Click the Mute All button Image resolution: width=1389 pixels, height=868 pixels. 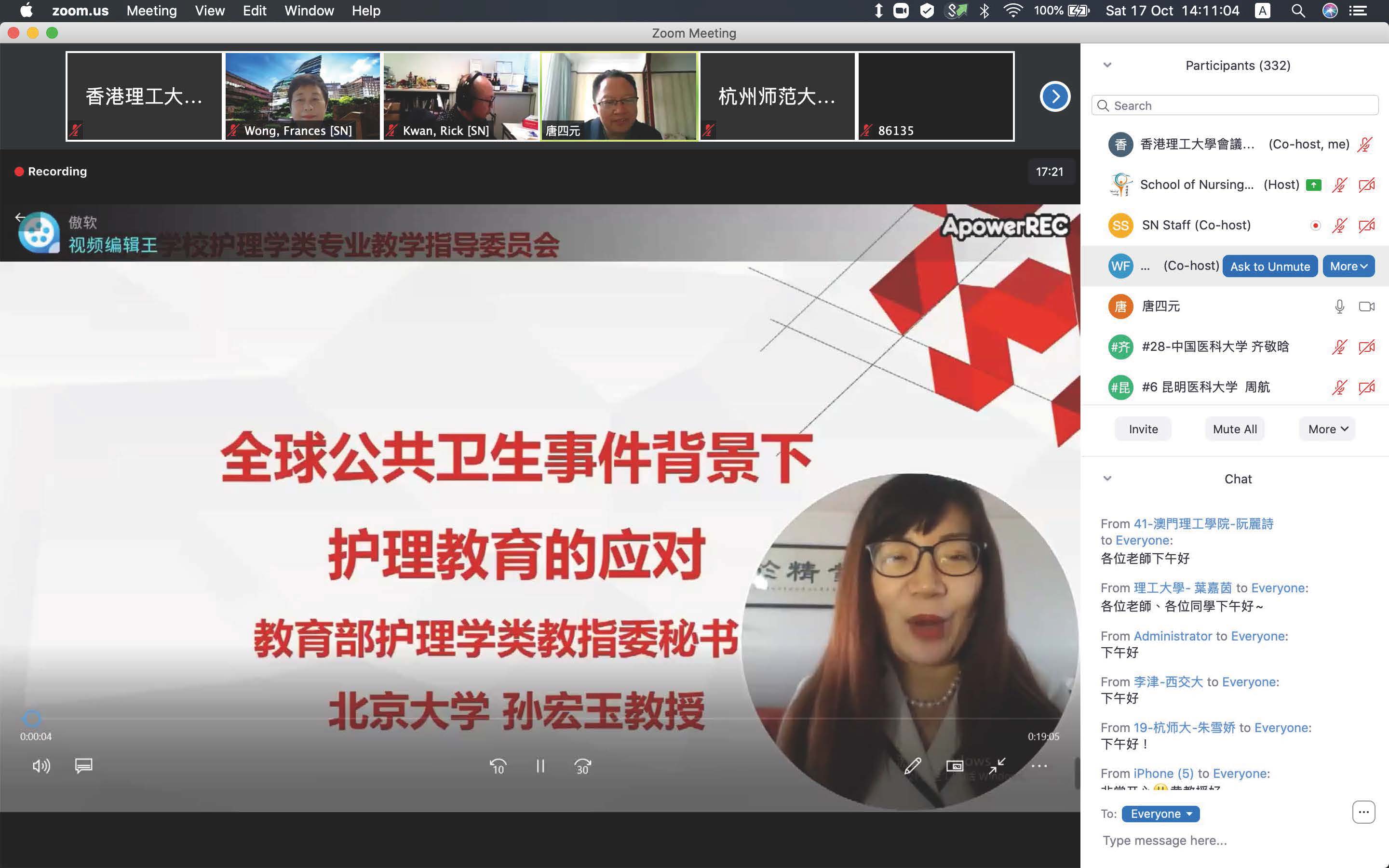[1235, 429]
